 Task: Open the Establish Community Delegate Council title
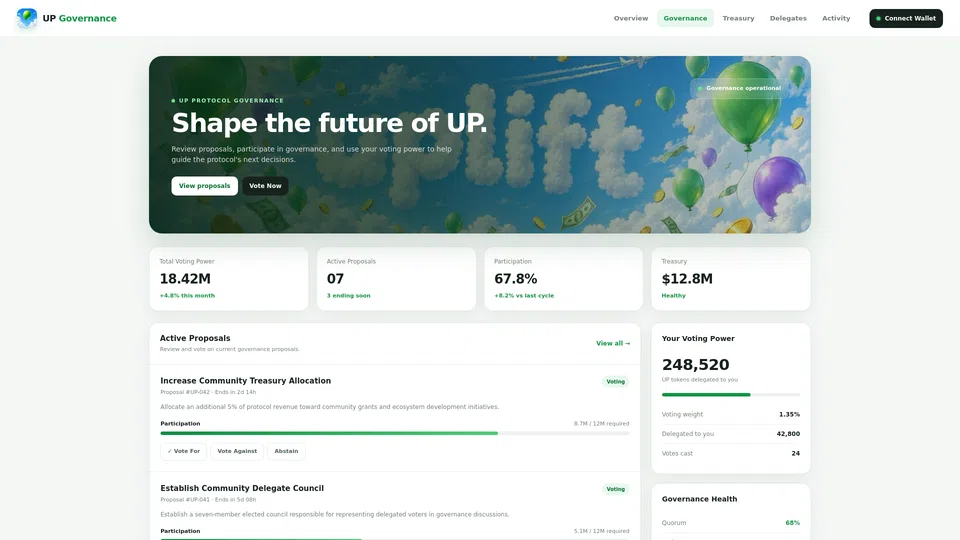(x=242, y=488)
